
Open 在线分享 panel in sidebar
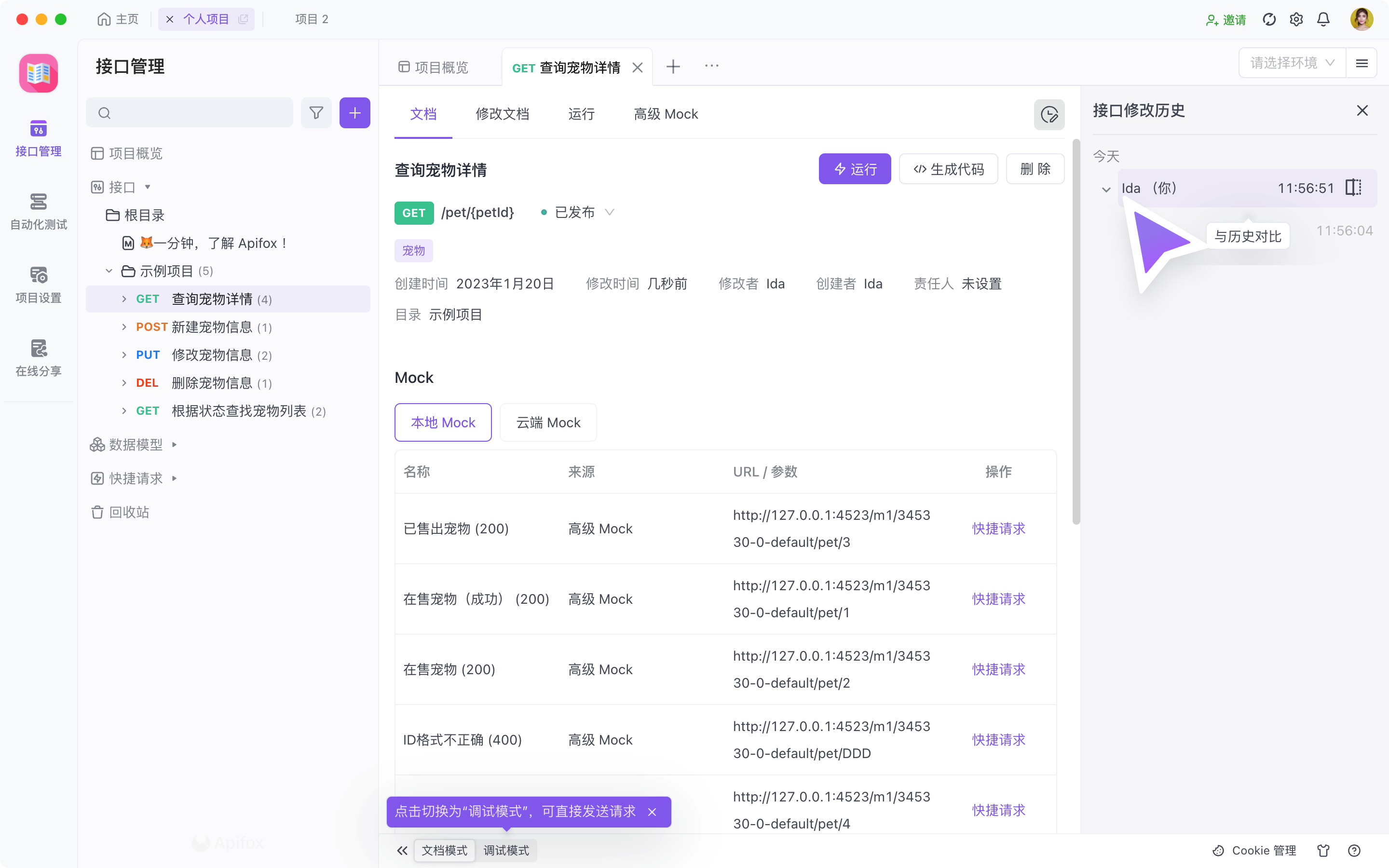click(38, 357)
